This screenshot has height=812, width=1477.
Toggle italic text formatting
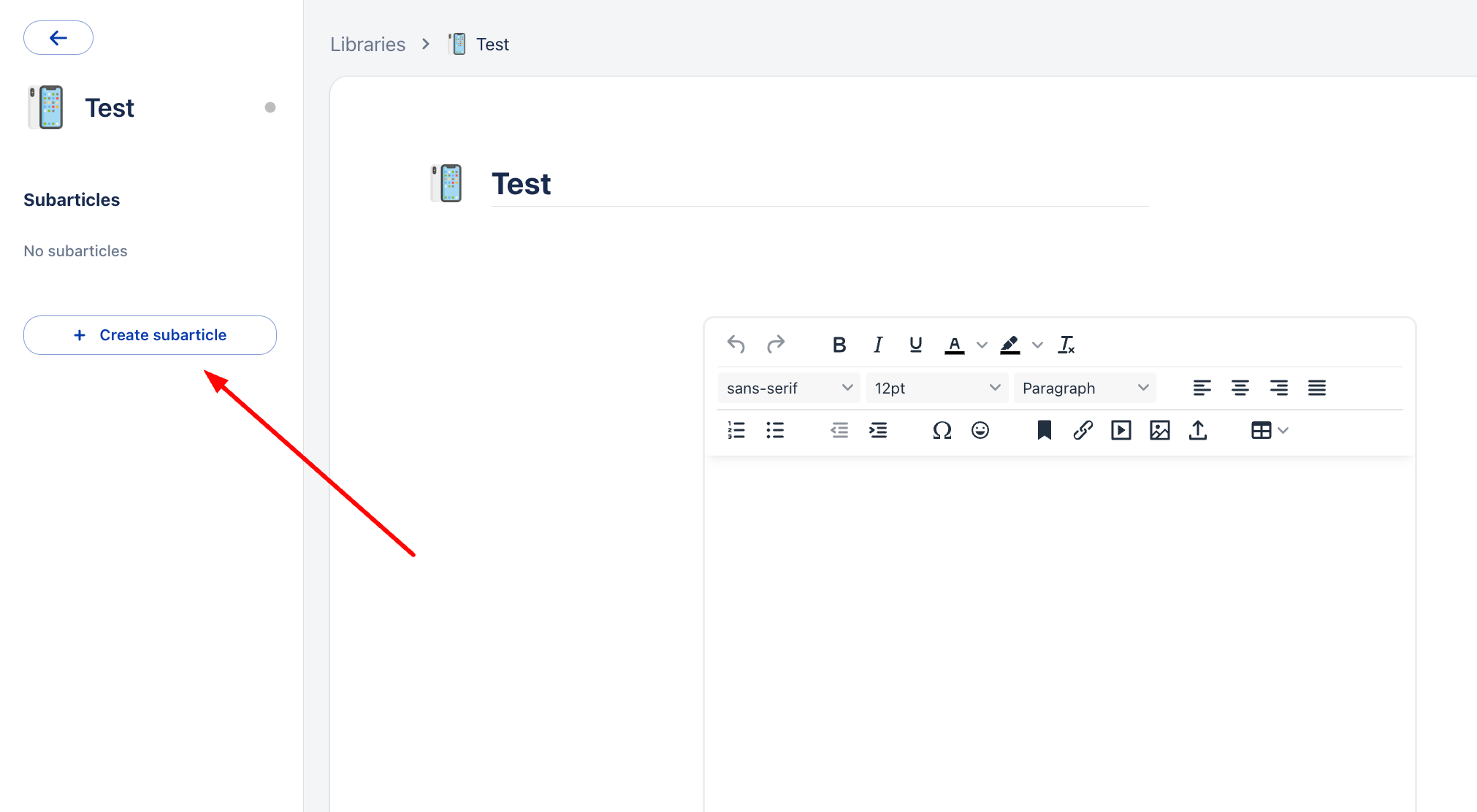pyautogui.click(x=877, y=345)
